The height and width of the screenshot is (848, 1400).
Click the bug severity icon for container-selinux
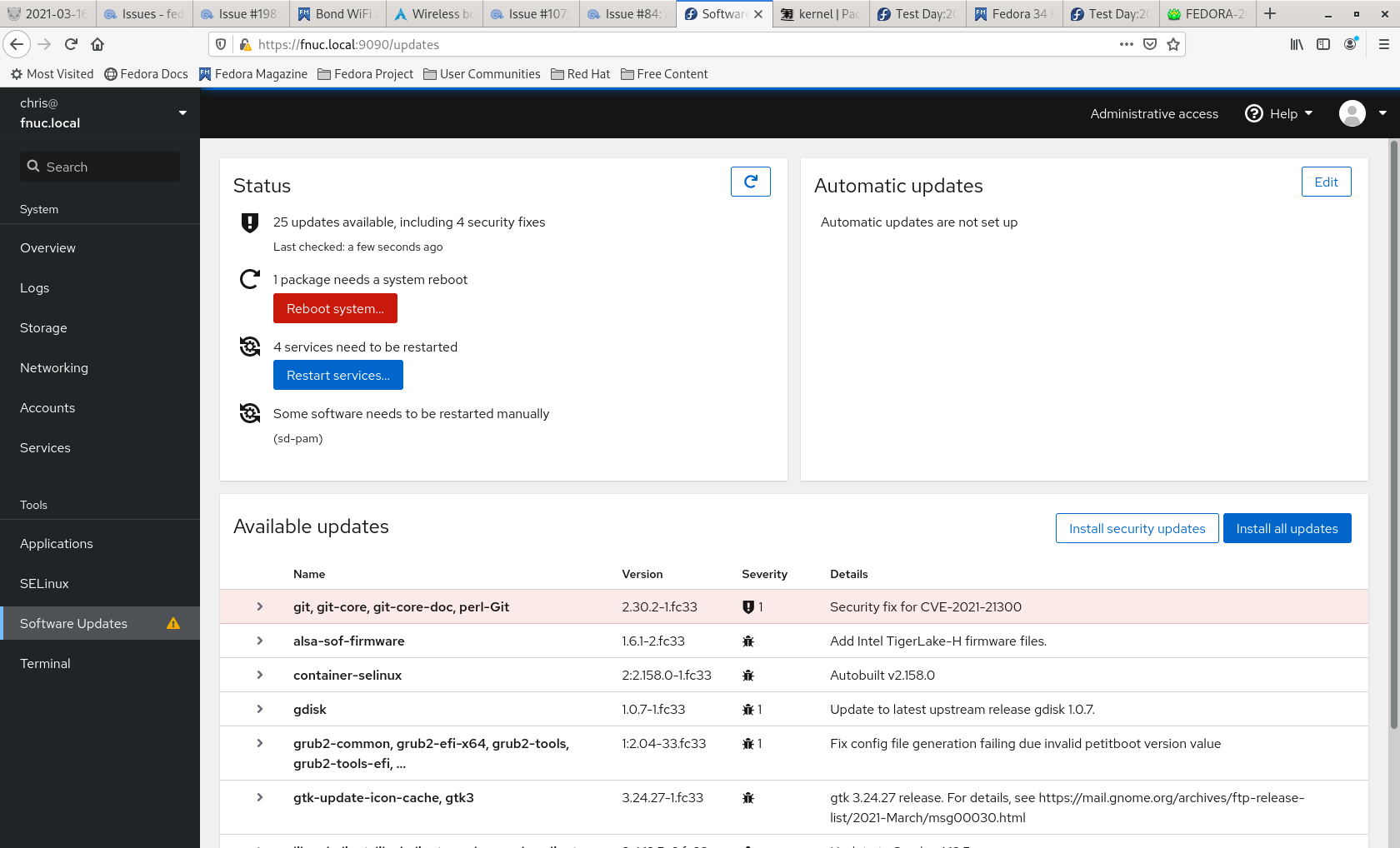pyautogui.click(x=748, y=676)
